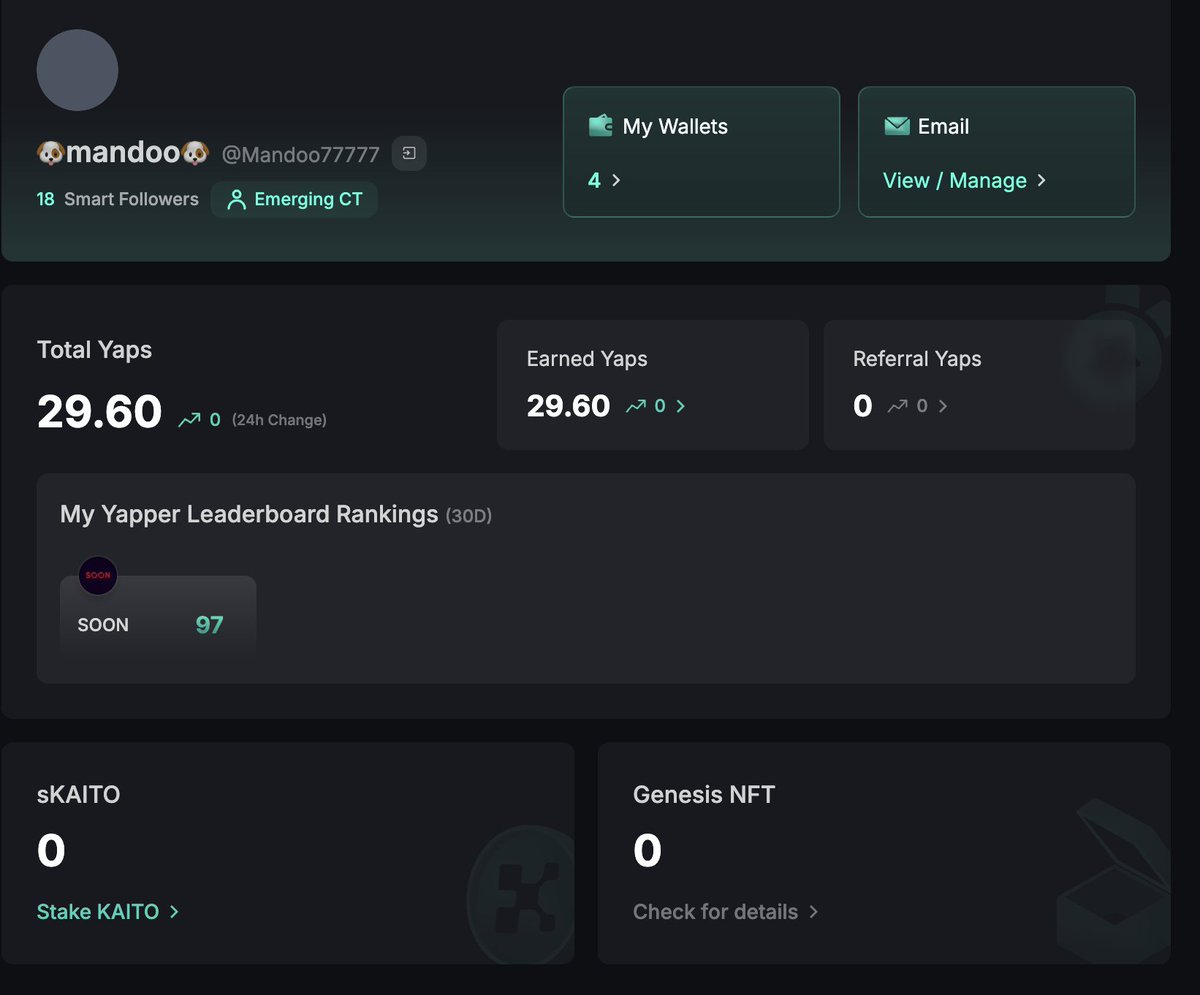Click the trend arrow beside Total Yaps change
1200x995 pixels.
point(189,420)
